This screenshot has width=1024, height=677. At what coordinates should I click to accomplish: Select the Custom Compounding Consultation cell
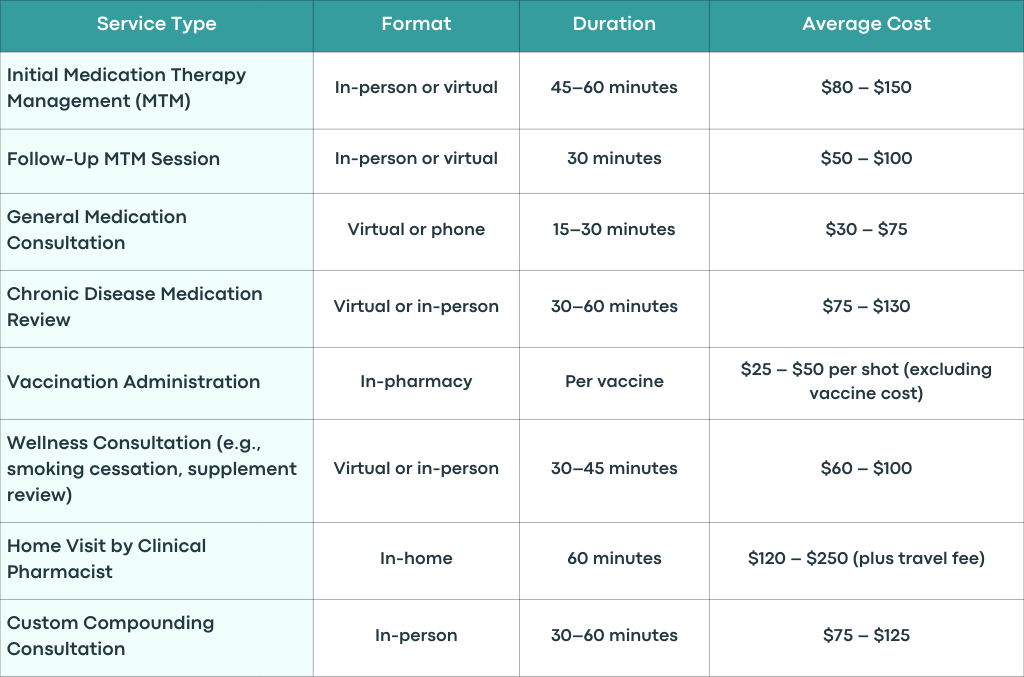157,638
